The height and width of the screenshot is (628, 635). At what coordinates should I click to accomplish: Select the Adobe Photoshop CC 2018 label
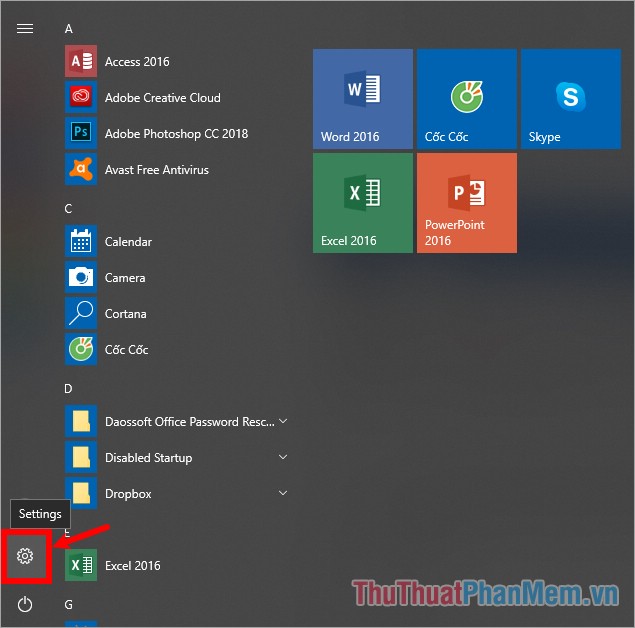tap(177, 134)
